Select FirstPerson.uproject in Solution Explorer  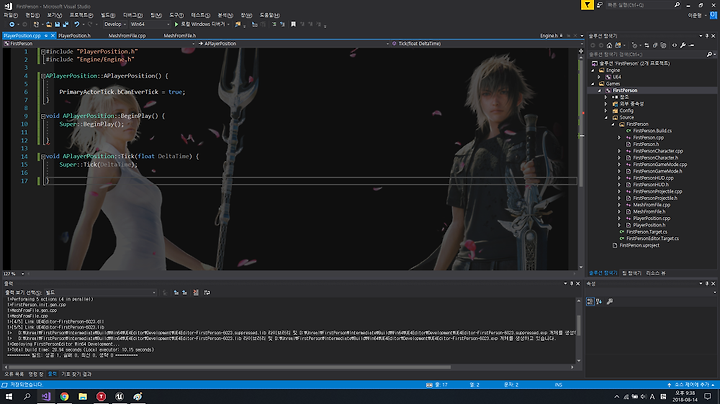tap(639, 245)
